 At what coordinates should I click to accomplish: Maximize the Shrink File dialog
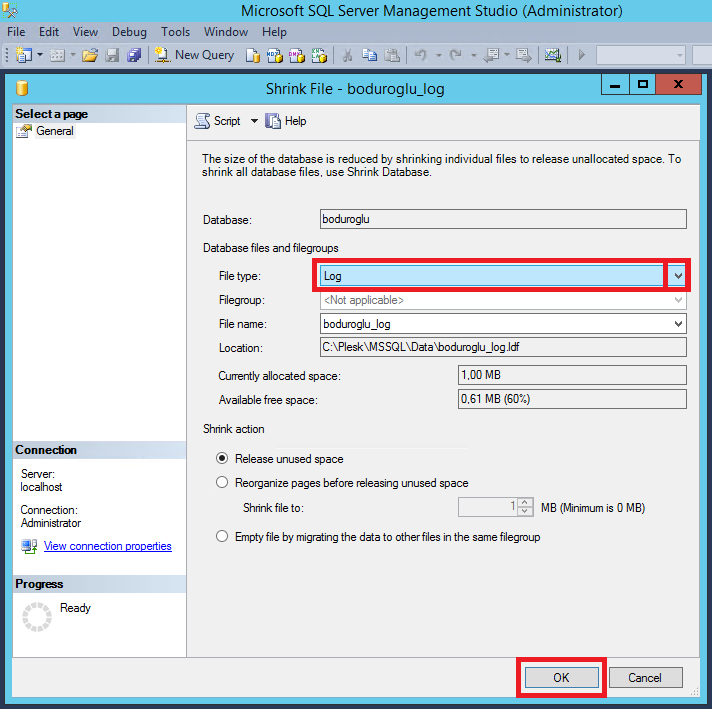point(643,84)
